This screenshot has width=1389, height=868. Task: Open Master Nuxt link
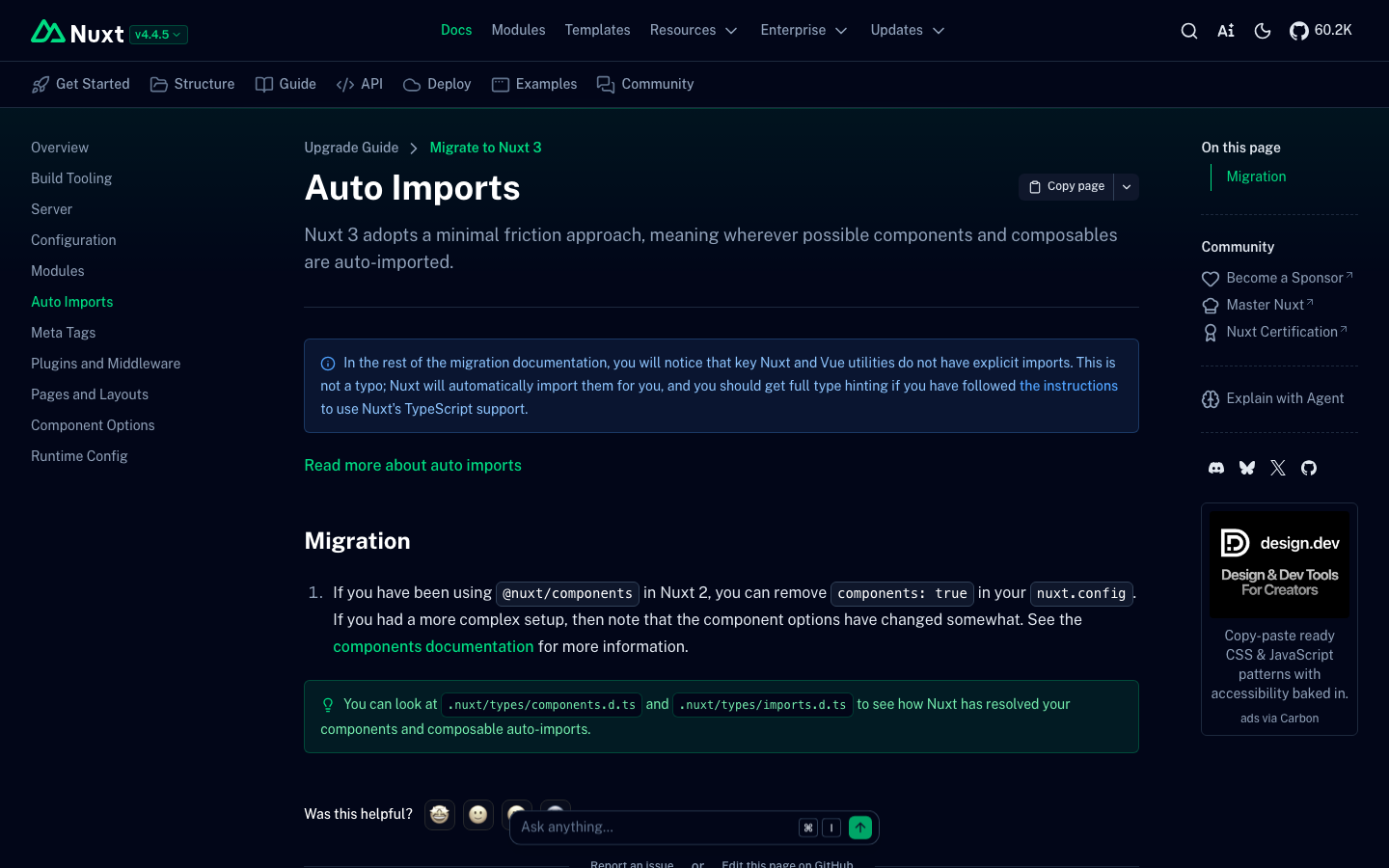point(1258,305)
